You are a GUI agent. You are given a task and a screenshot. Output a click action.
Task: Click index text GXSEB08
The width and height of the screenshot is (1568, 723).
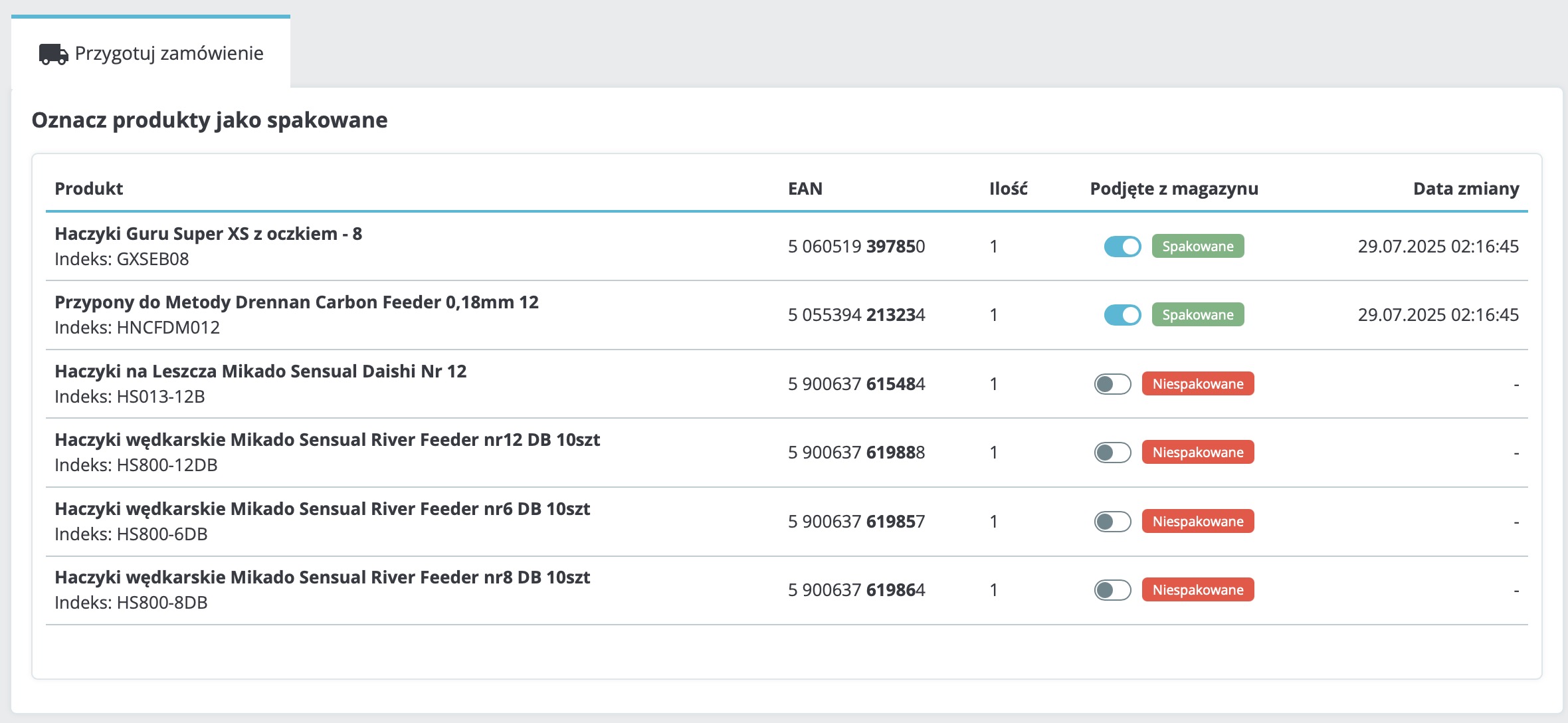[x=153, y=259]
